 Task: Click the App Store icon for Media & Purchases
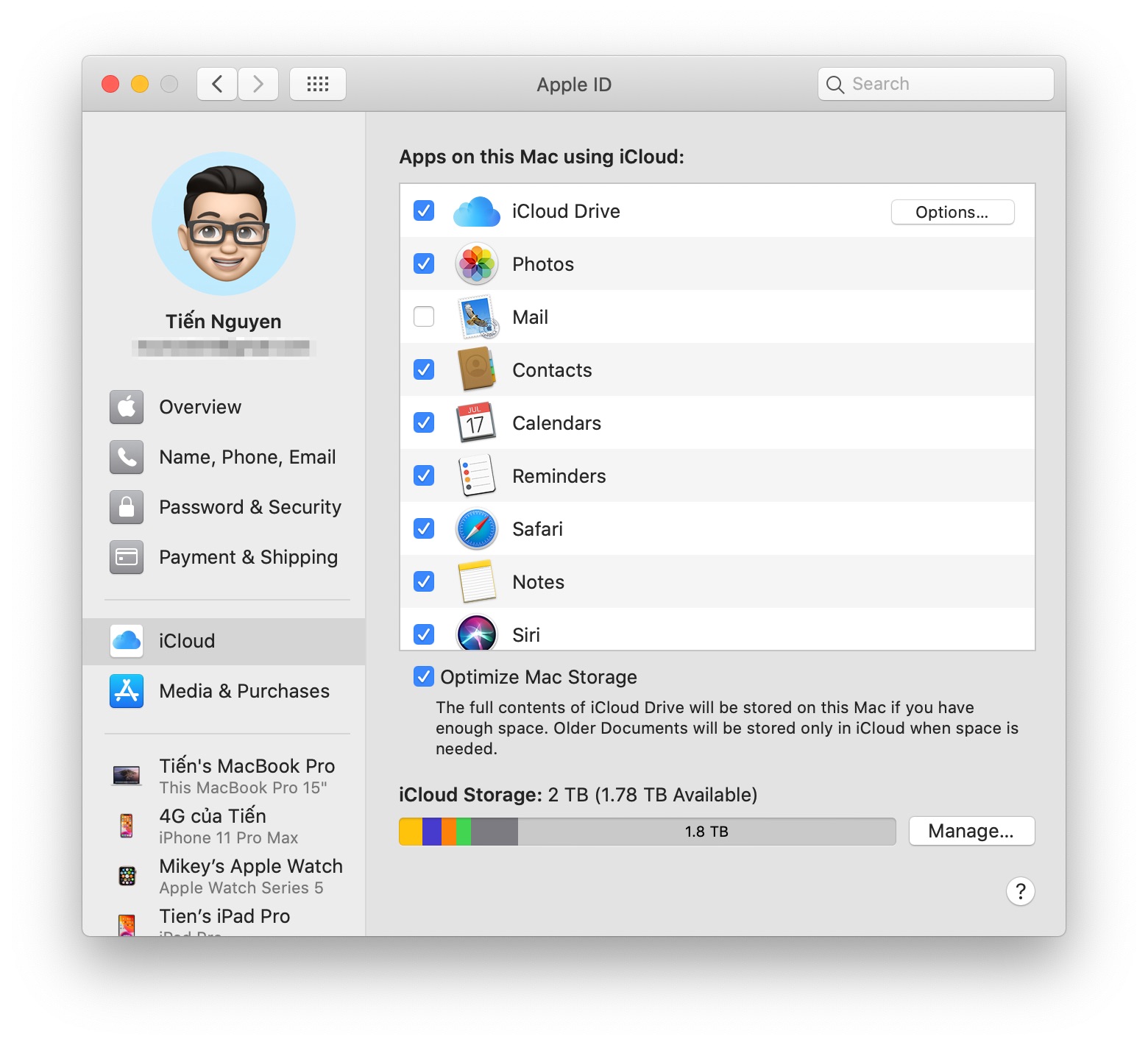(x=127, y=691)
